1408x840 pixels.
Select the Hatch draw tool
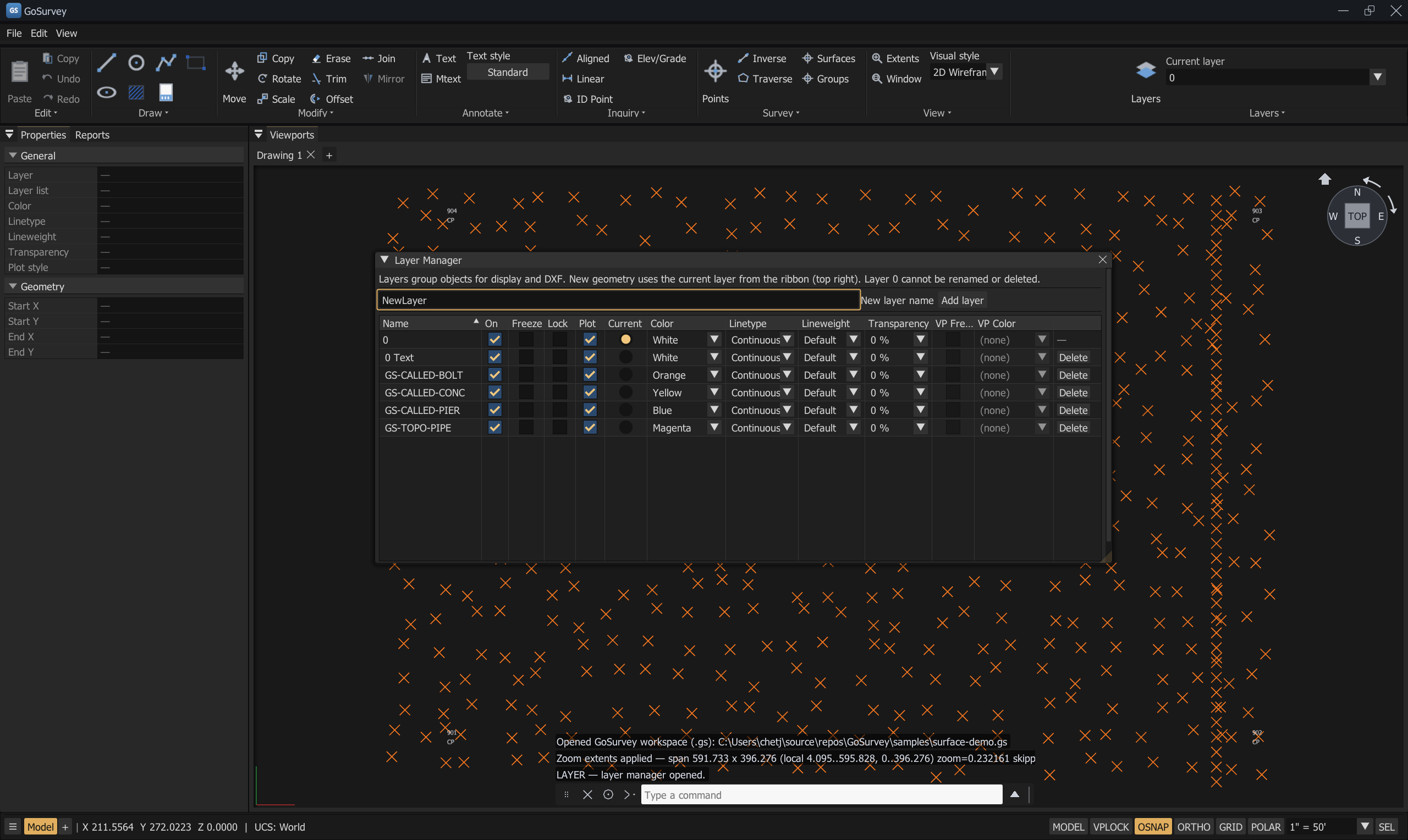pos(136,92)
